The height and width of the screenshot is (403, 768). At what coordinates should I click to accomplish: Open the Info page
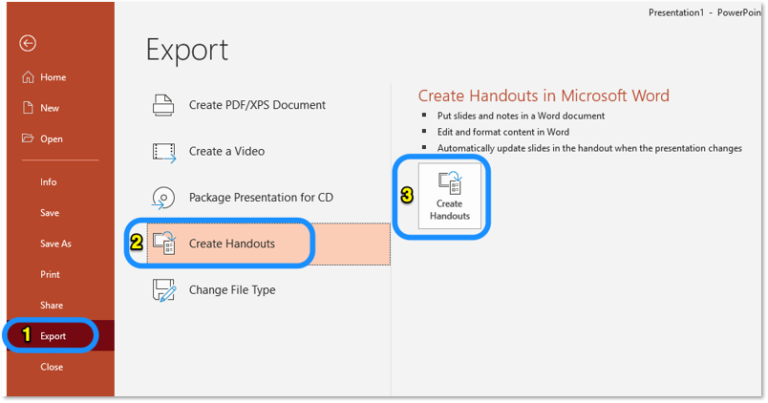[x=48, y=182]
